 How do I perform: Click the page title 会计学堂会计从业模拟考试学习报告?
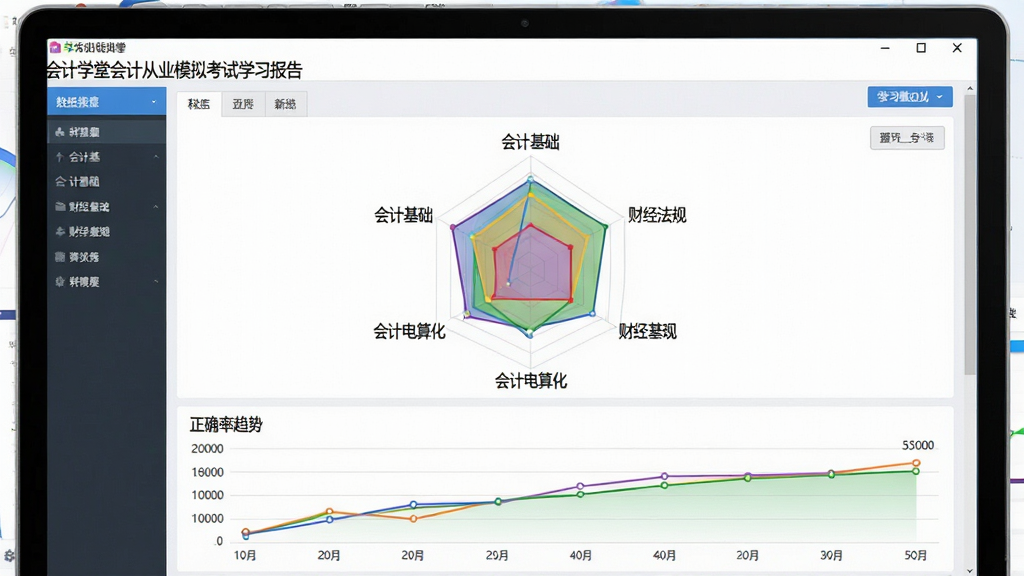click(174, 71)
